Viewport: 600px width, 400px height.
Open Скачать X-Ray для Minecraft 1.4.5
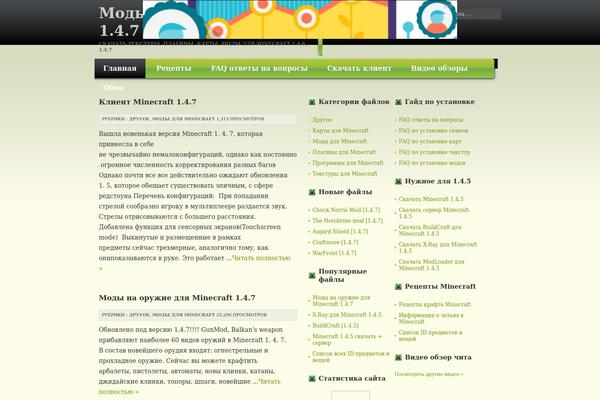tap(438, 248)
